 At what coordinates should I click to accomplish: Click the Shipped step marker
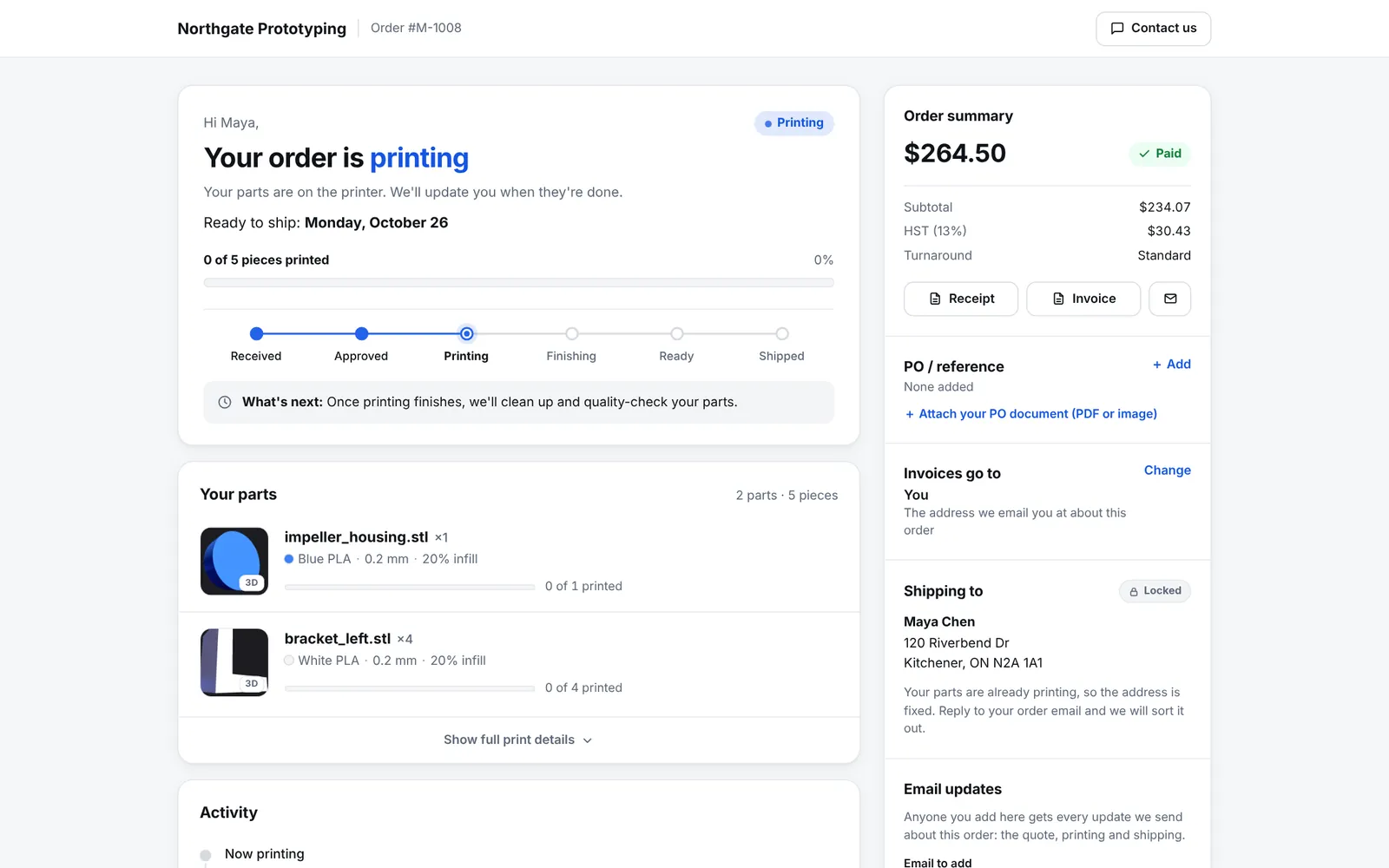click(781, 333)
